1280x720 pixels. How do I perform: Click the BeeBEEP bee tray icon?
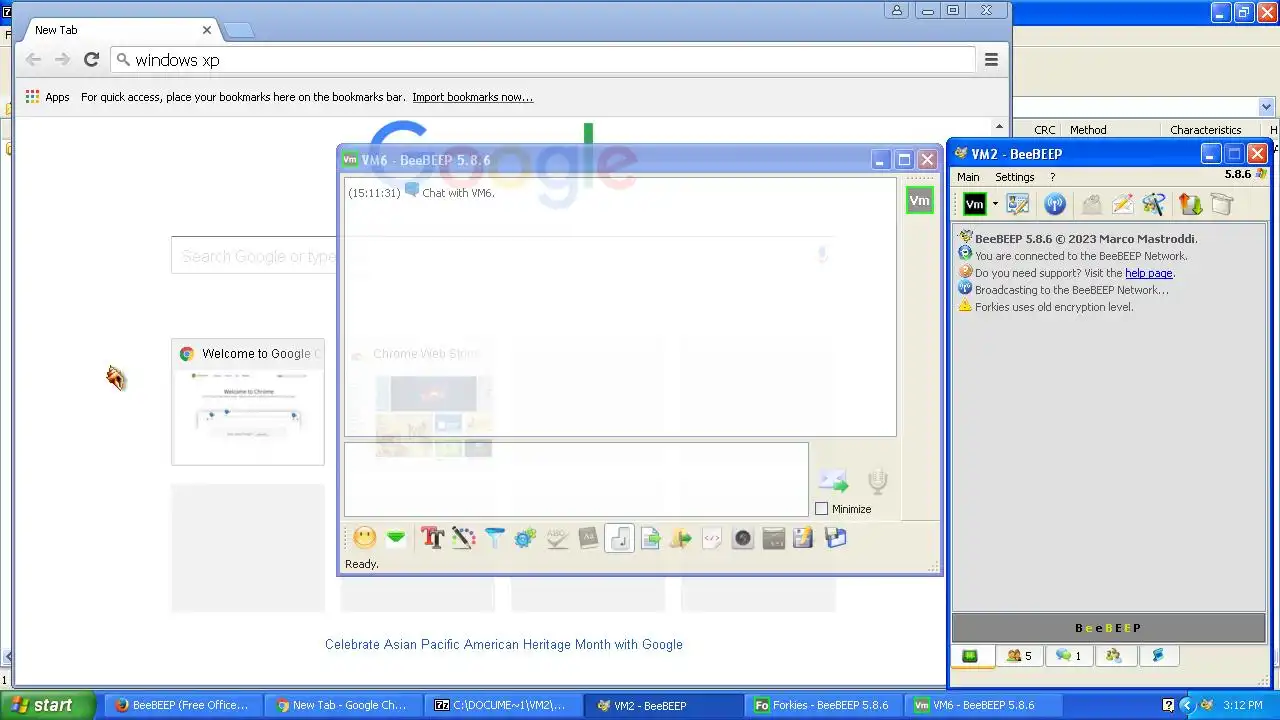coord(1207,705)
